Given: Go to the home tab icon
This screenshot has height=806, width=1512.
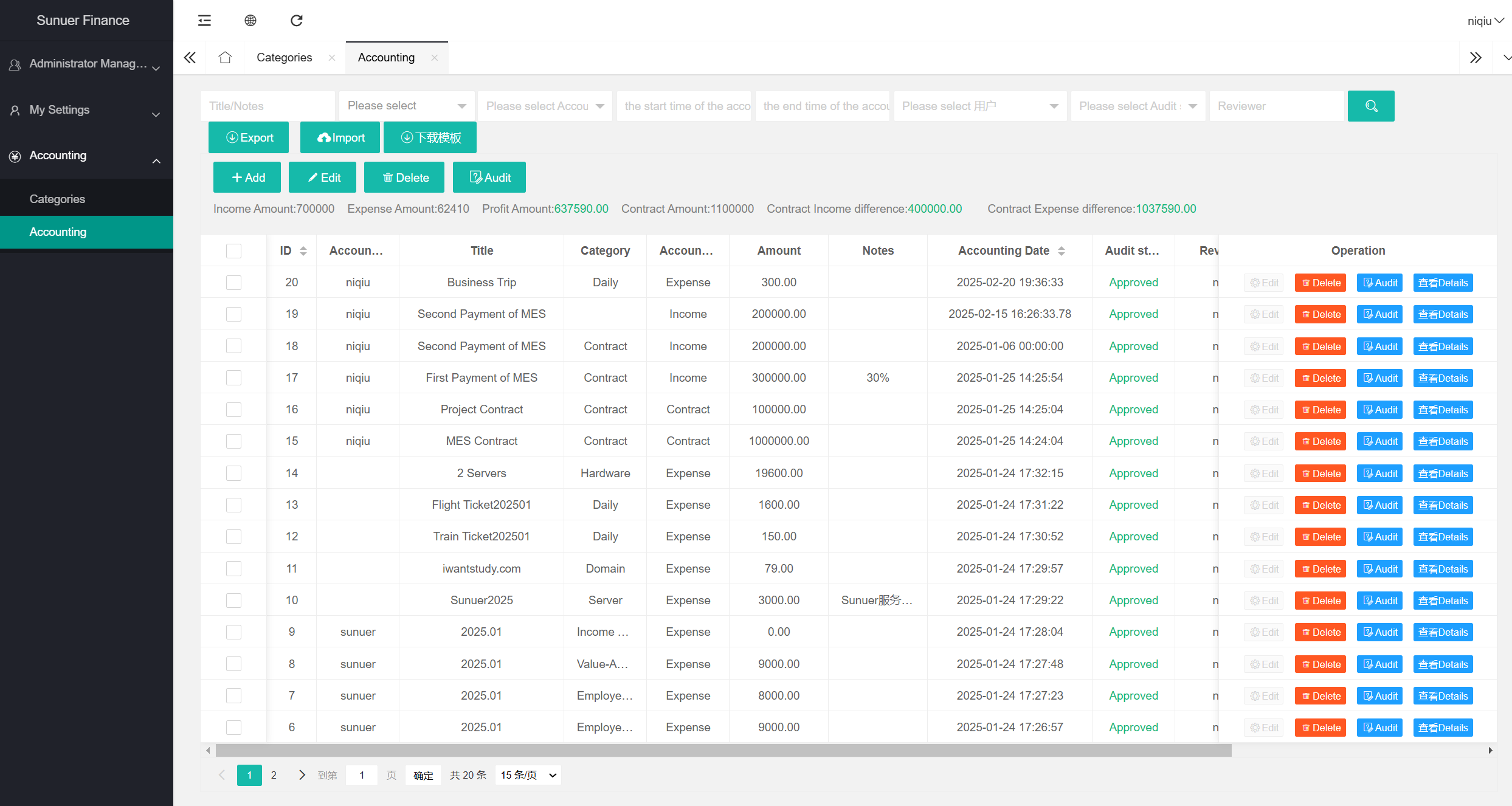Looking at the screenshot, I should click(225, 58).
